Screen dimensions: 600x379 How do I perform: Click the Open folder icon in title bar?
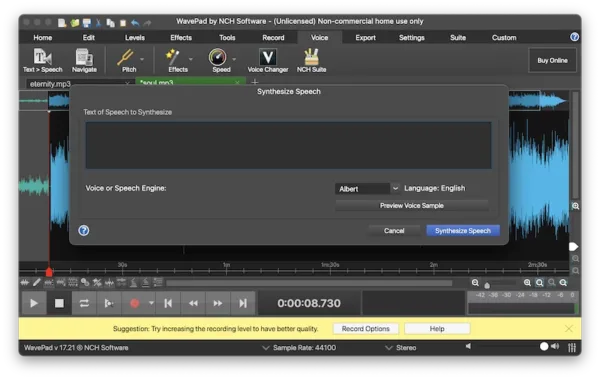pos(75,23)
